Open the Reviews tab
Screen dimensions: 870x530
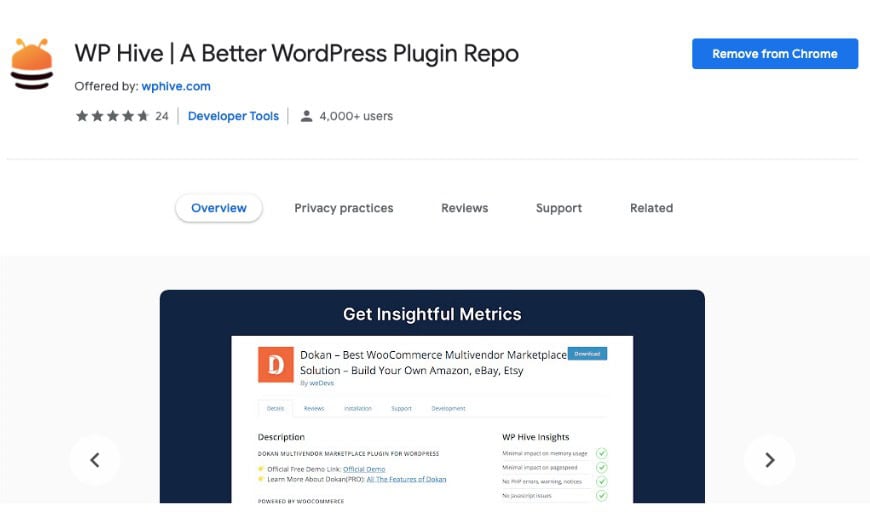tap(464, 208)
